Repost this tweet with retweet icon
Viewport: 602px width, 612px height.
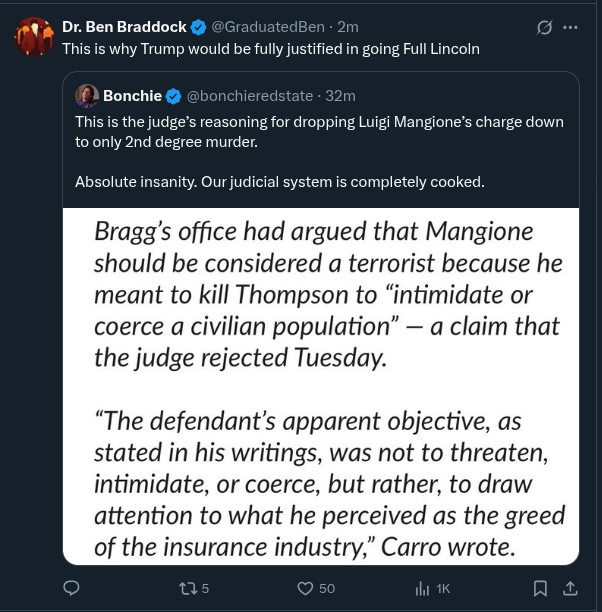tap(188, 588)
